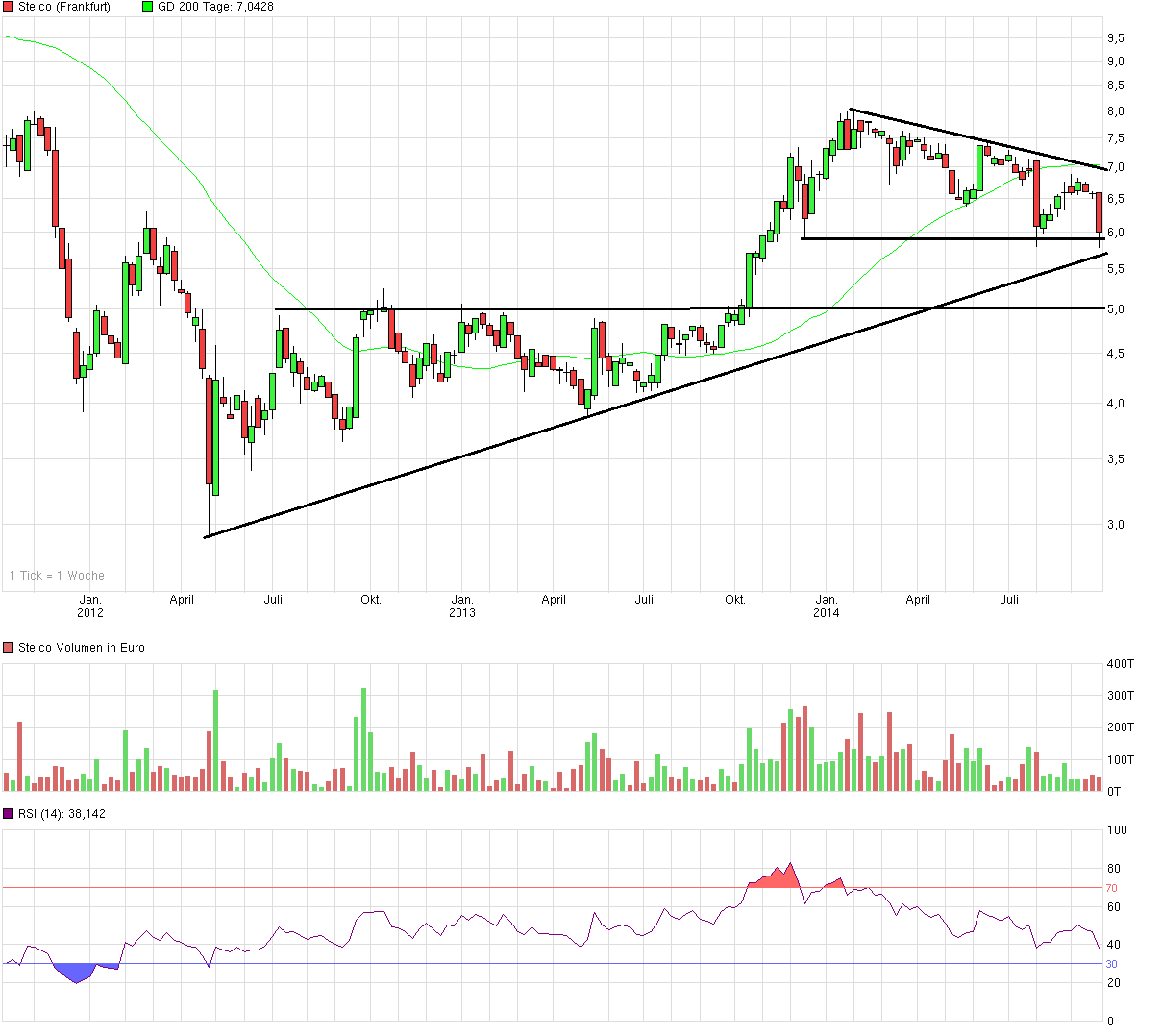Screen dimensions: 1162x1036
Task: Select the "Okt." label on the time axis
Action: (x=370, y=598)
